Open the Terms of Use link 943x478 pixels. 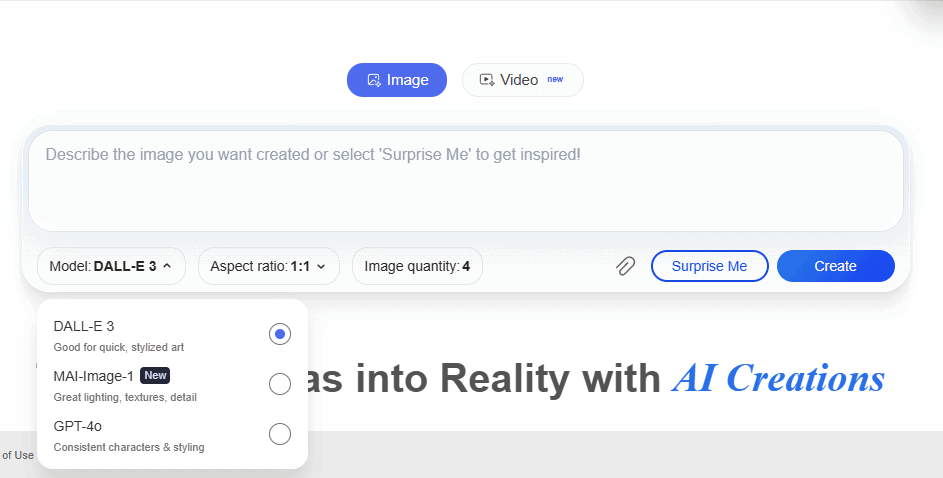[x=17, y=455]
